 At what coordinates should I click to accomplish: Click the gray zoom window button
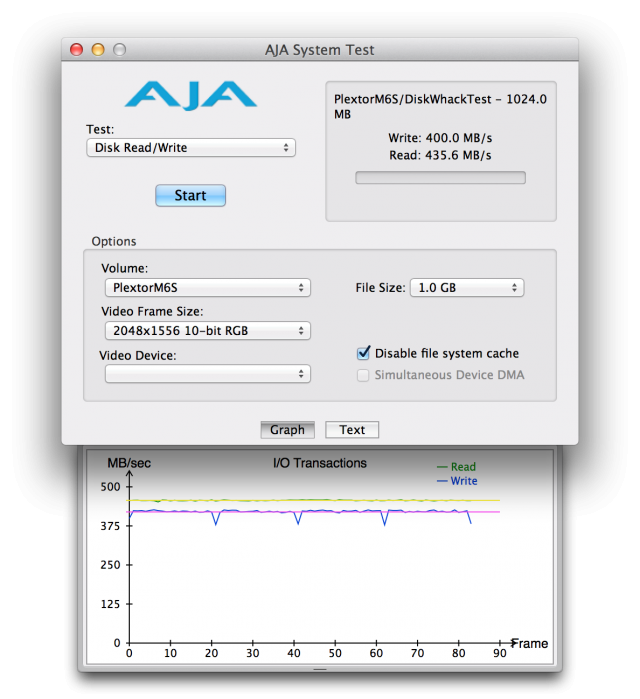click(x=119, y=49)
